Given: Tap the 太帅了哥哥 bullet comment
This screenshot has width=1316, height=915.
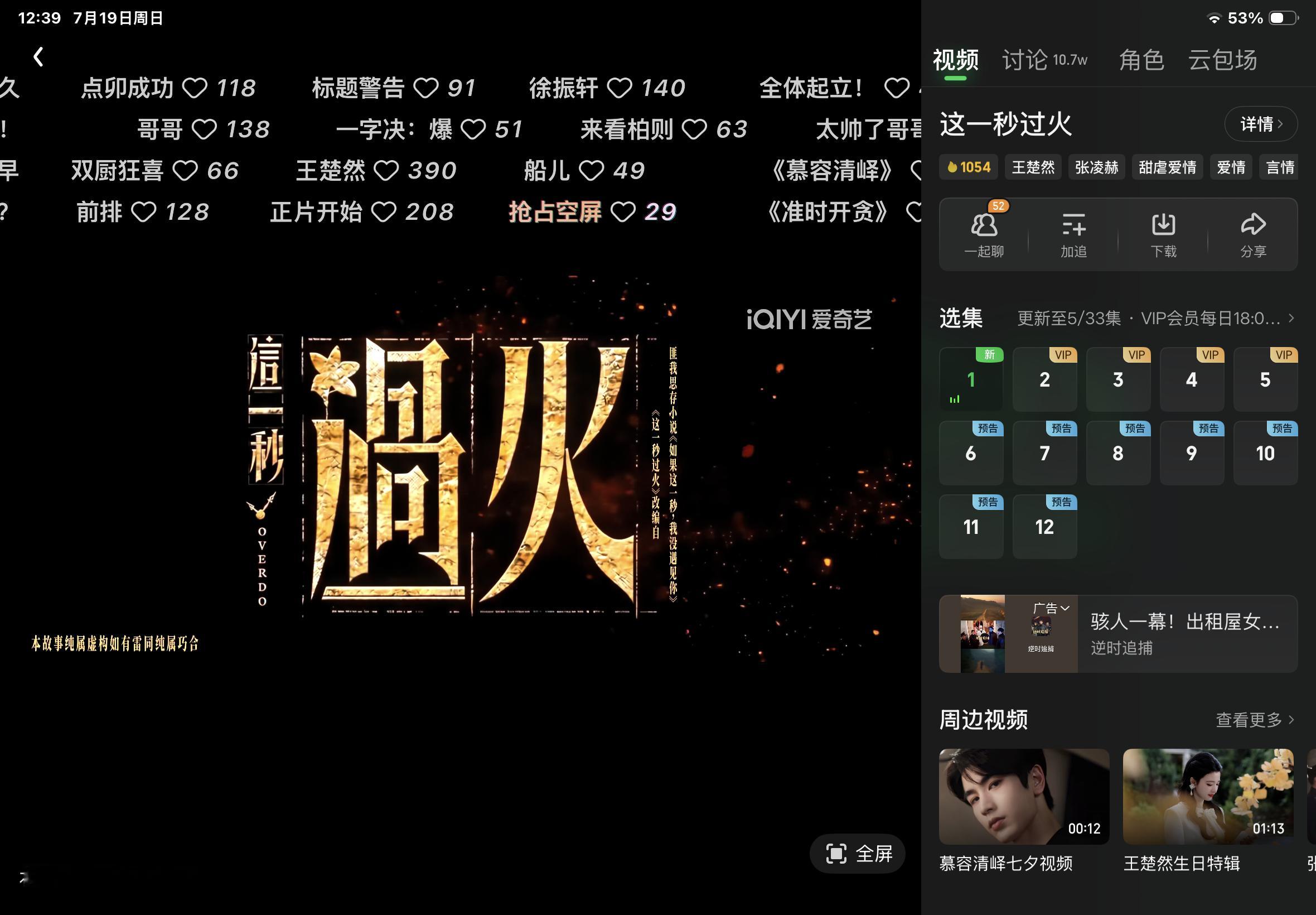Looking at the screenshot, I should 868,129.
